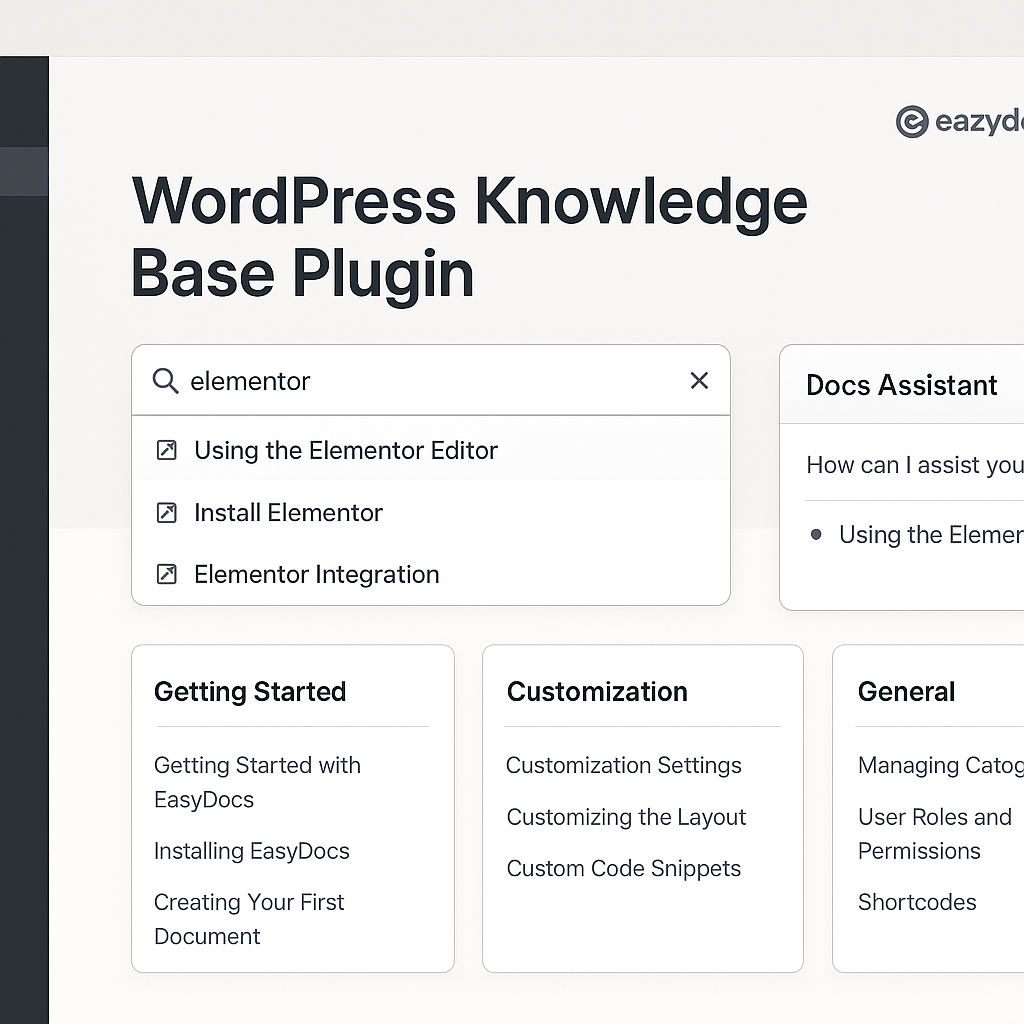The image size is (1024, 1024).
Task: Open Using the Elemen... assistant suggestion
Action: click(931, 535)
